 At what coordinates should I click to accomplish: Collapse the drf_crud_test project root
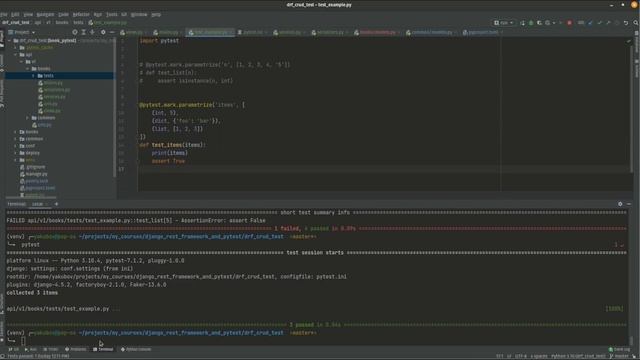pos(9,40)
